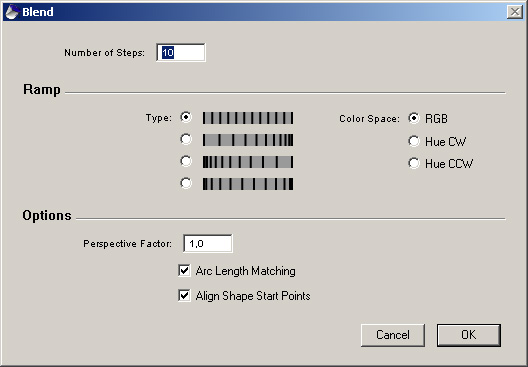Screen dimensions: 528x367
Task: Click the ramp pattern bunched toward the left end
Action: click(x=248, y=162)
